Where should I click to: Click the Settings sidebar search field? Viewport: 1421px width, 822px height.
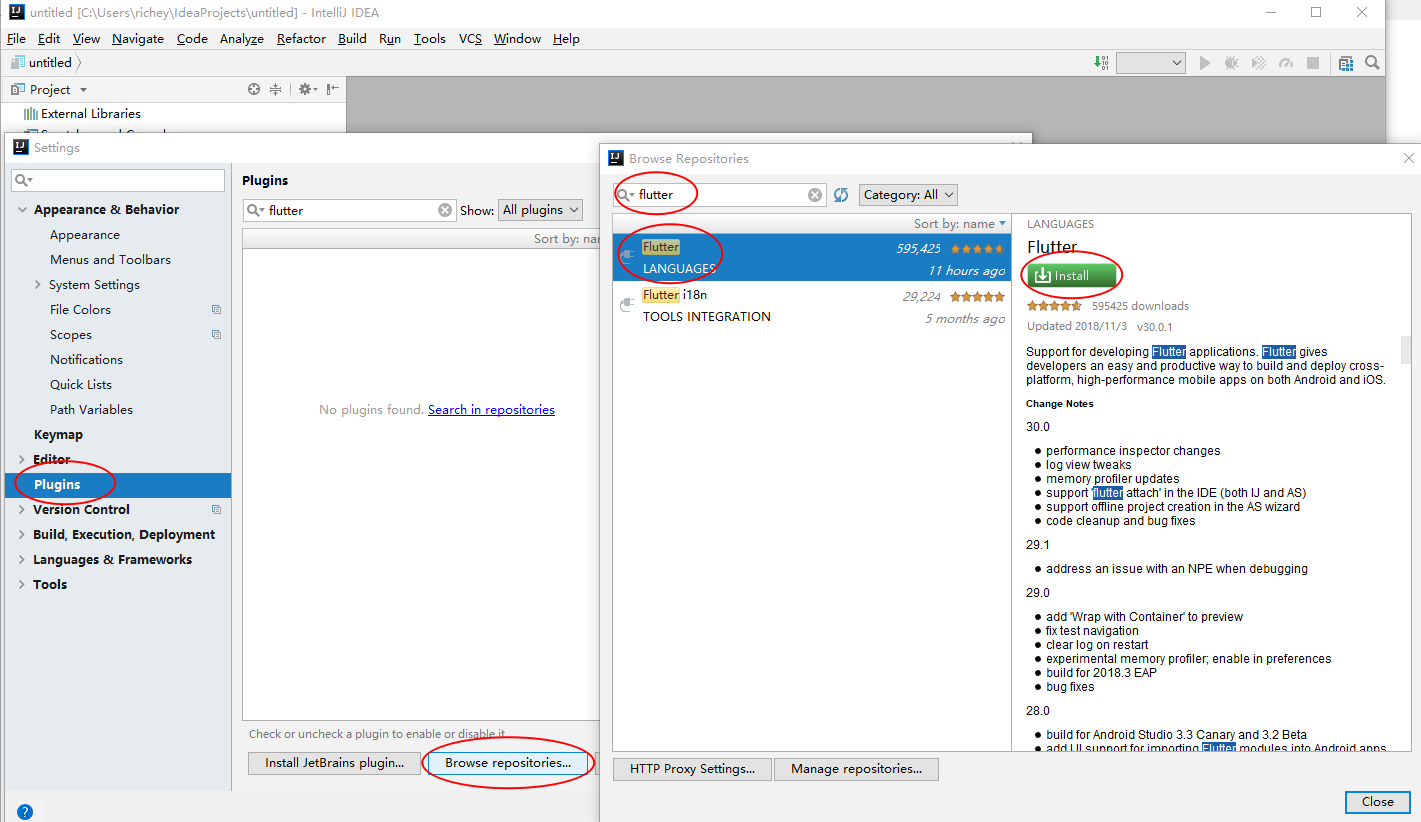pyautogui.click(x=118, y=180)
